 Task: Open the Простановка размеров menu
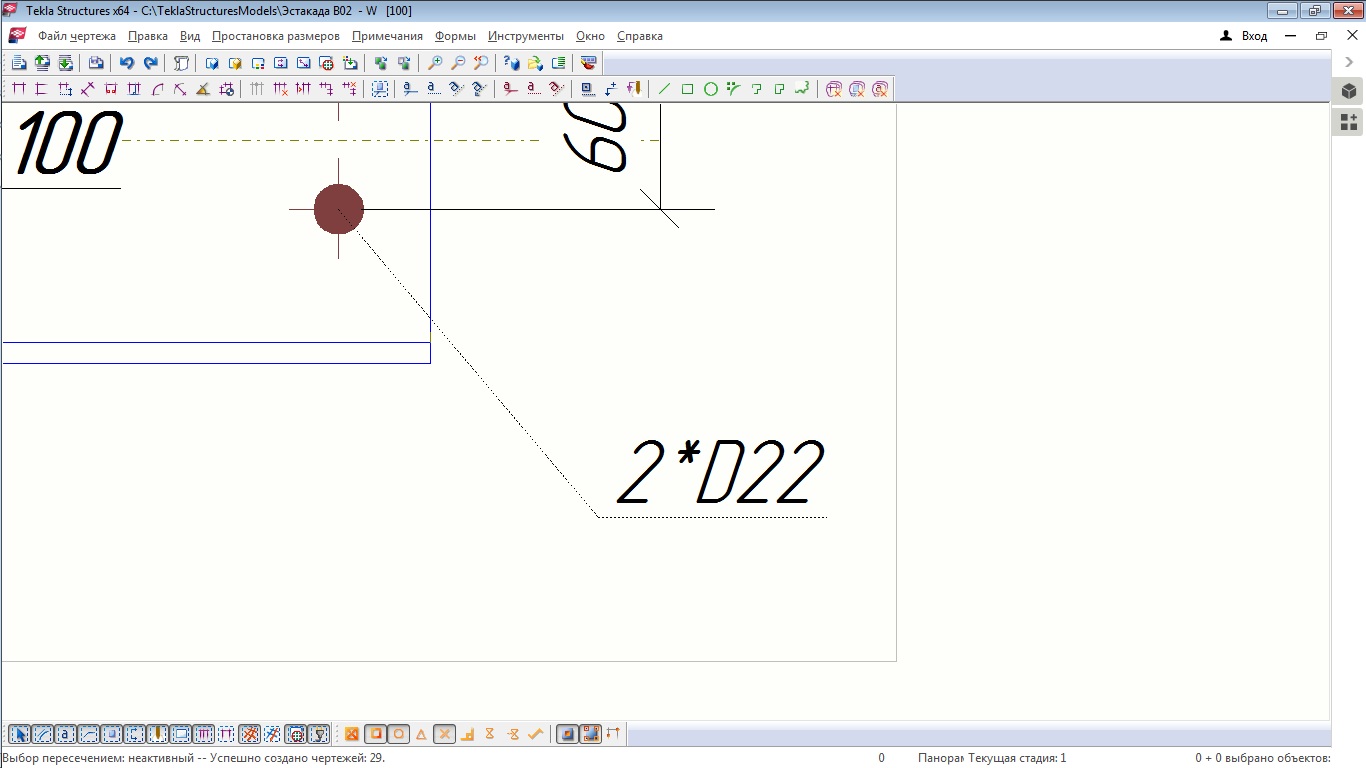(x=275, y=36)
